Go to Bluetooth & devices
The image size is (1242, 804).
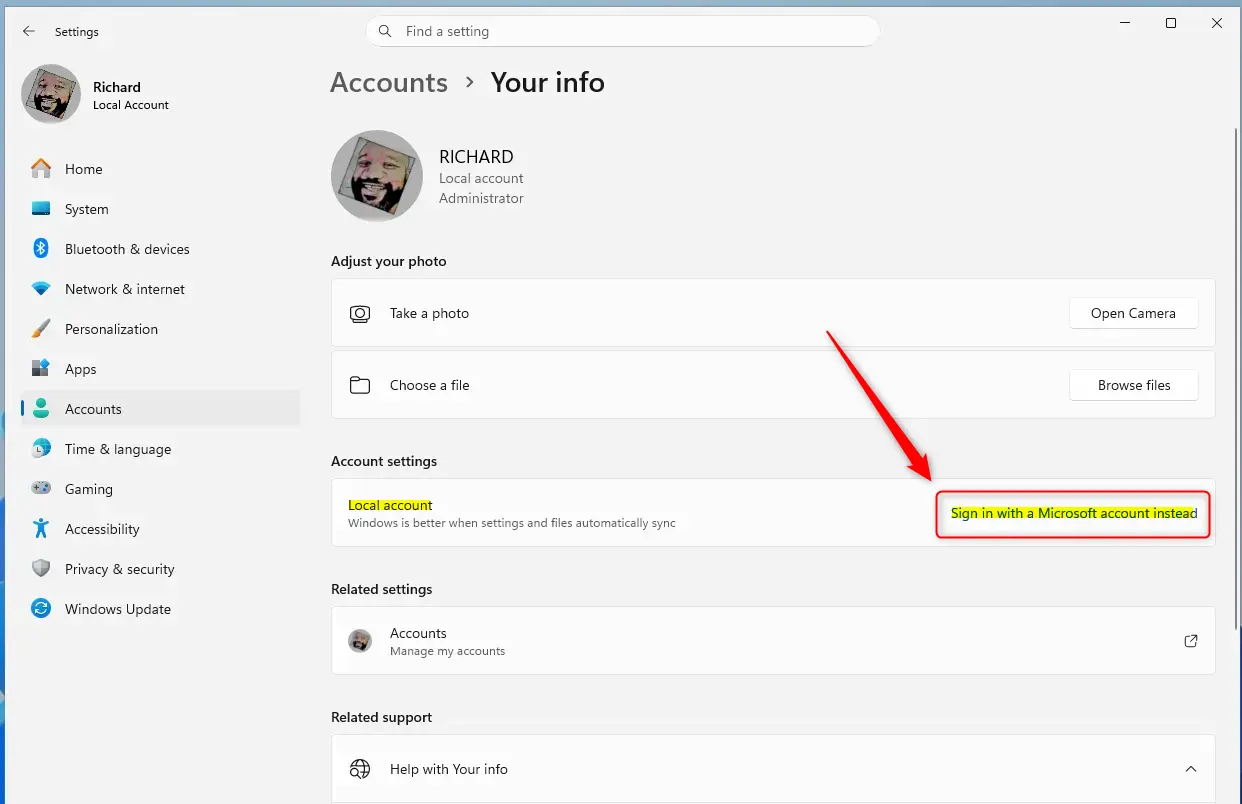(160, 249)
